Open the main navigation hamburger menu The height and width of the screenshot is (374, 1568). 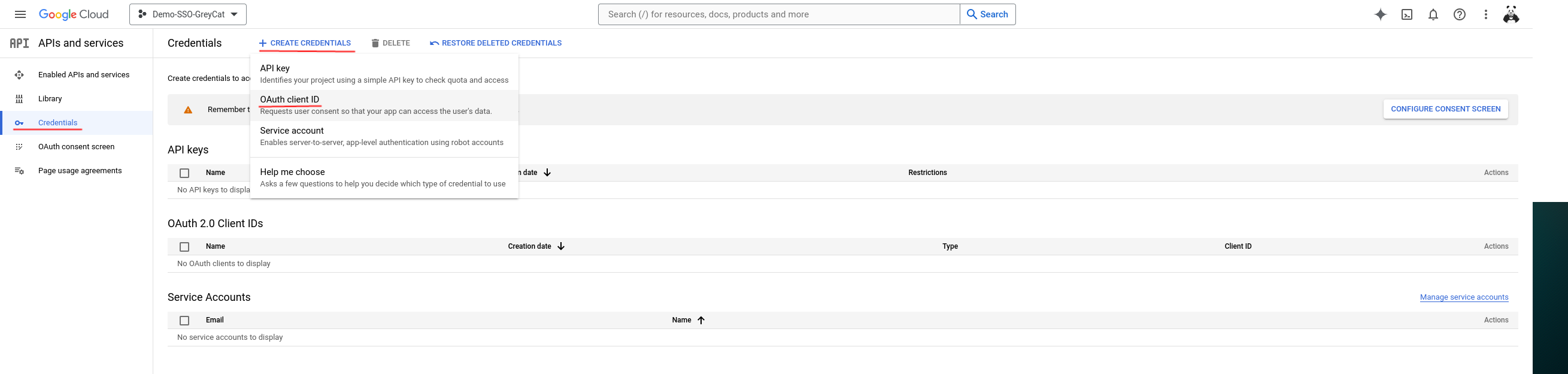coord(20,14)
